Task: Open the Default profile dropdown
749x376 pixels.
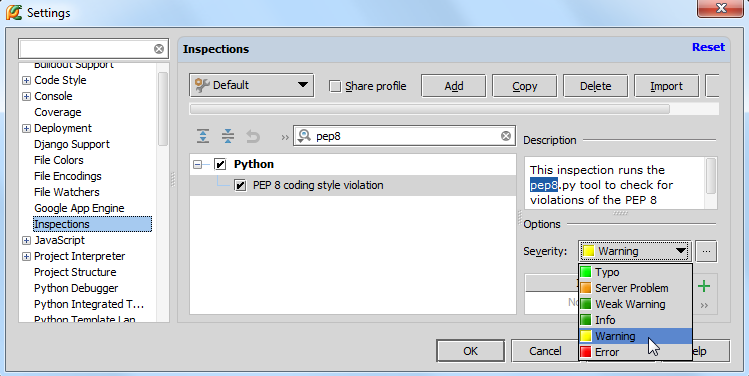Action: 252,86
